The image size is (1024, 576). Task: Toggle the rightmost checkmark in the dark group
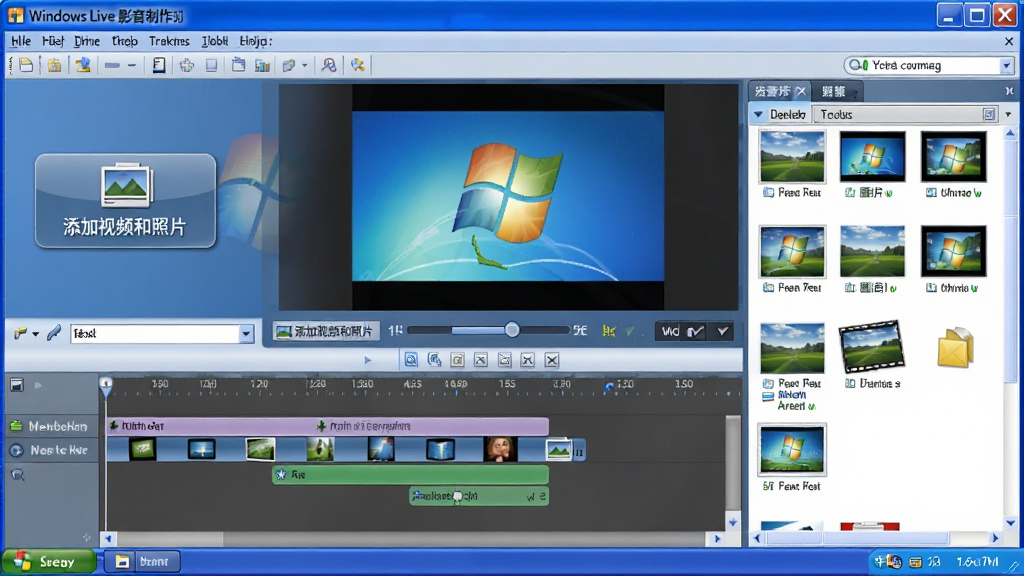(x=722, y=332)
